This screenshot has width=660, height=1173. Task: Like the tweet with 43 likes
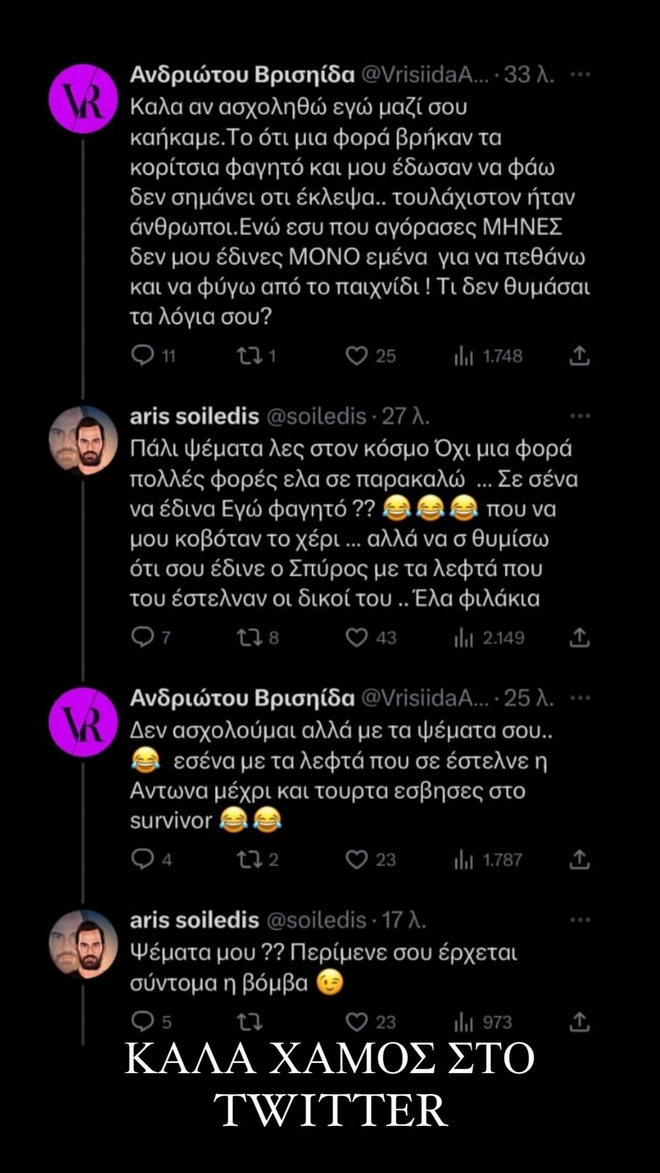pyautogui.click(x=356, y=637)
